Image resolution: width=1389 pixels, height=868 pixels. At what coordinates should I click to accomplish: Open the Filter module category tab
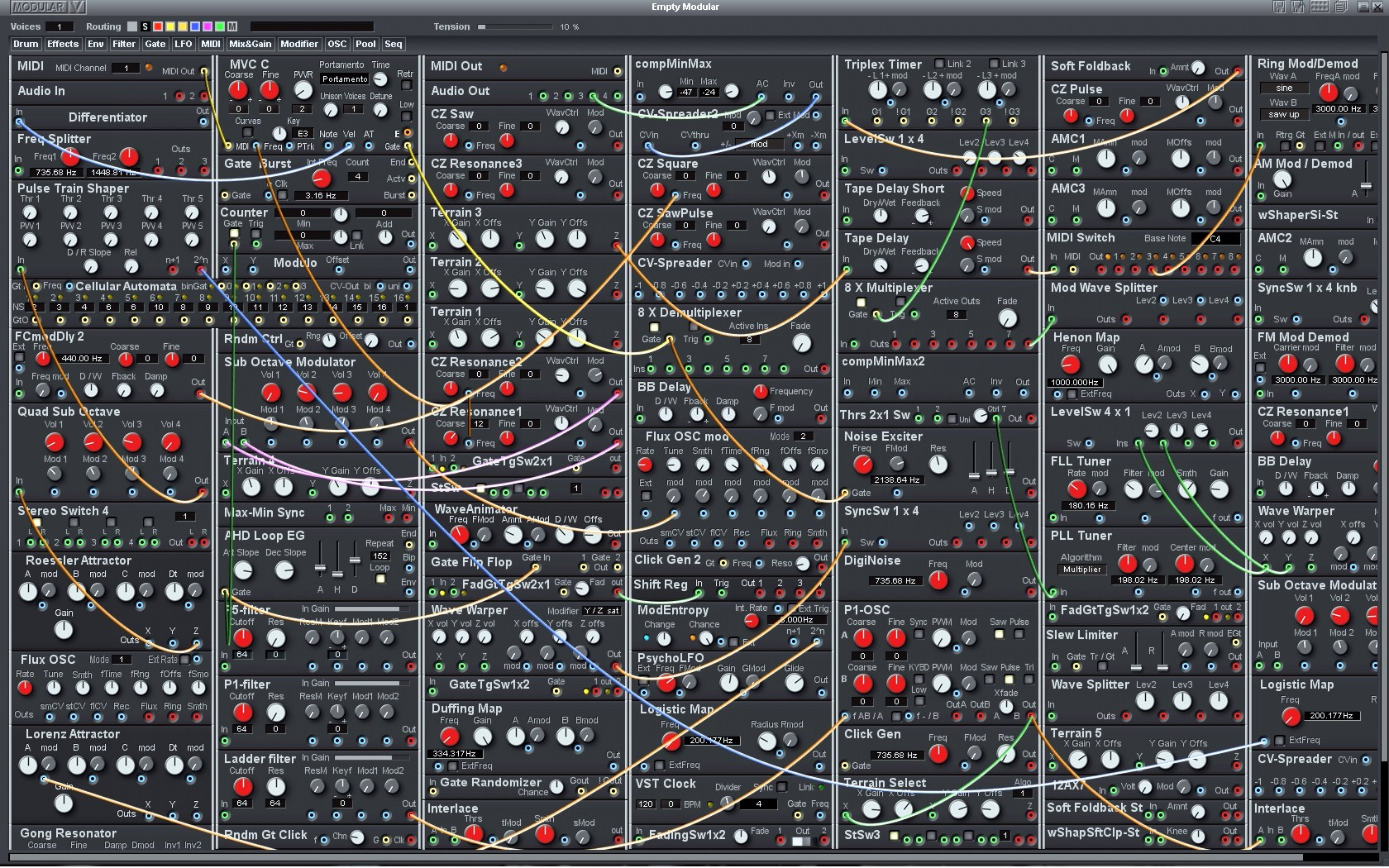click(x=124, y=45)
